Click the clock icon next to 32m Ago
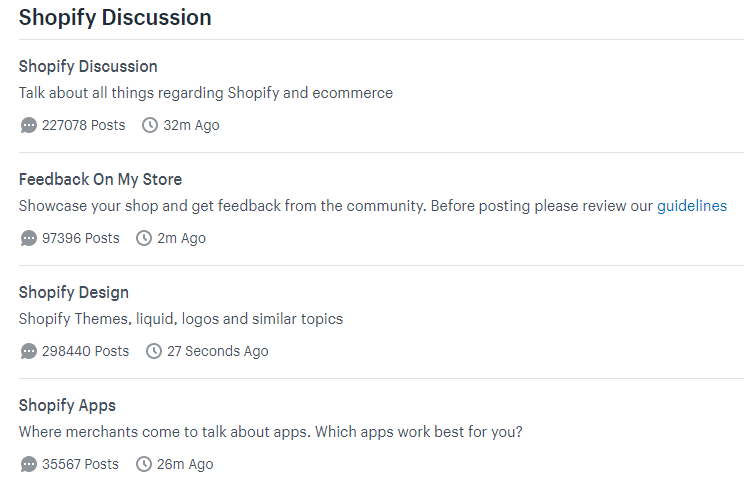Image resolution: width=744 pixels, height=488 pixels. 150,126
